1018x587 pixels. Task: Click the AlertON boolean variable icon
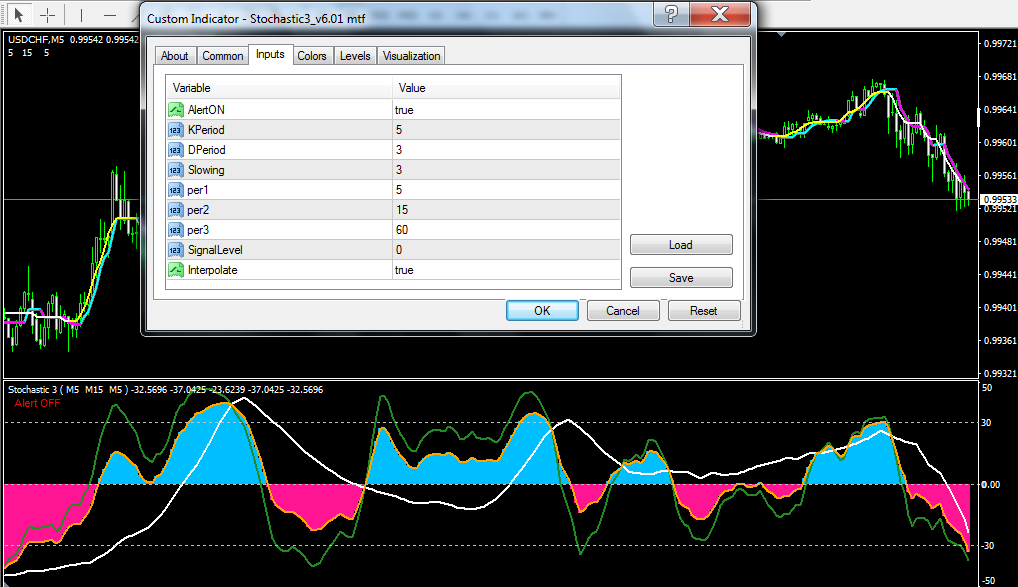(x=176, y=110)
